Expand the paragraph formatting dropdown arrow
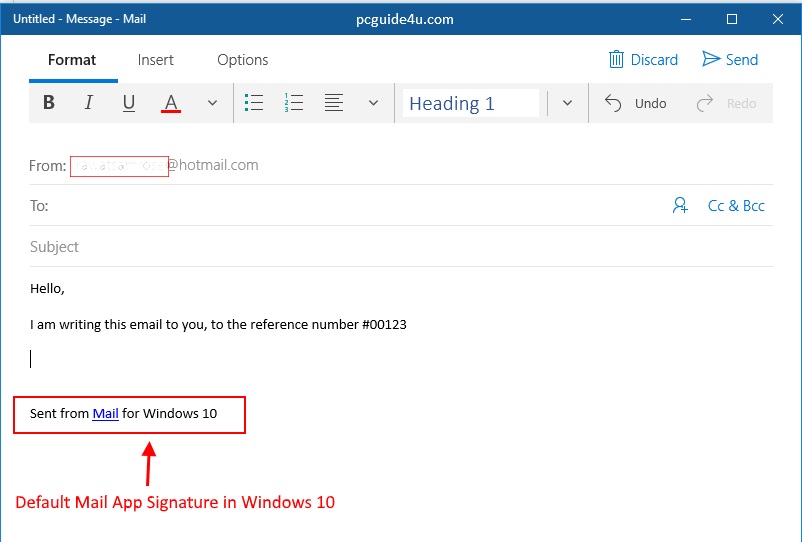The image size is (802, 542). click(373, 103)
